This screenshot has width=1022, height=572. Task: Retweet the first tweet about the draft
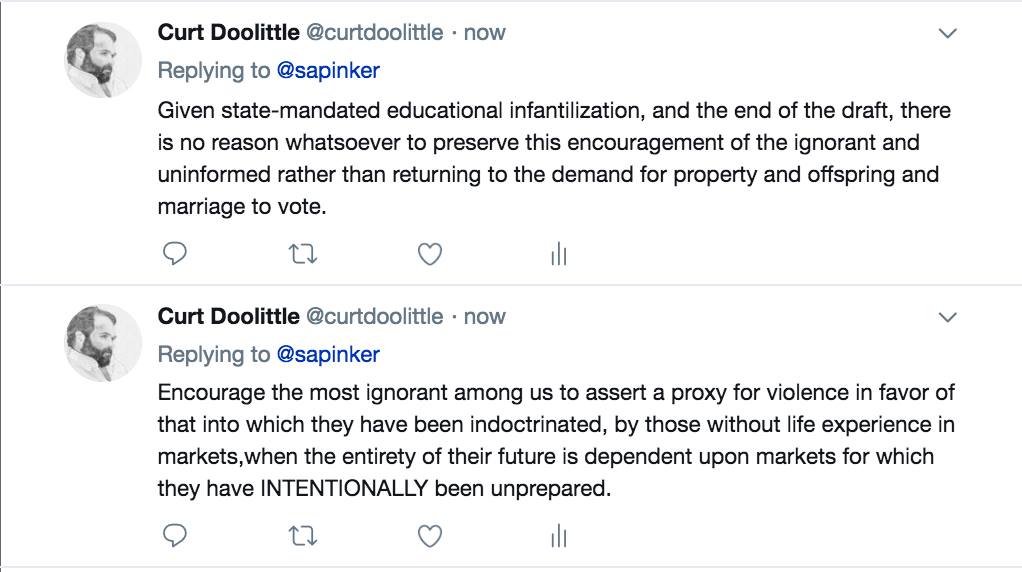(x=302, y=254)
